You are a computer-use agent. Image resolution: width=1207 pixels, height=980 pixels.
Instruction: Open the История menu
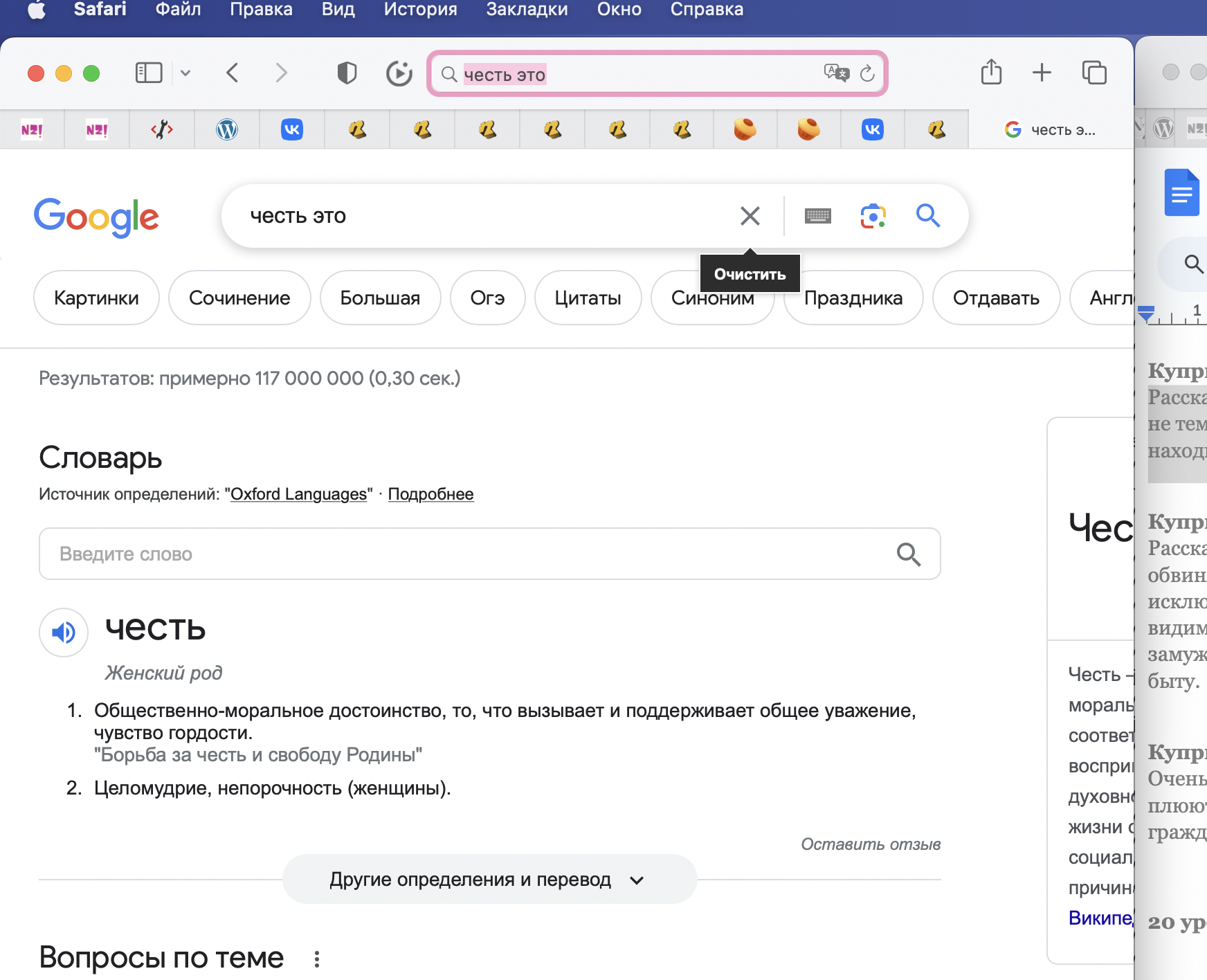[420, 10]
